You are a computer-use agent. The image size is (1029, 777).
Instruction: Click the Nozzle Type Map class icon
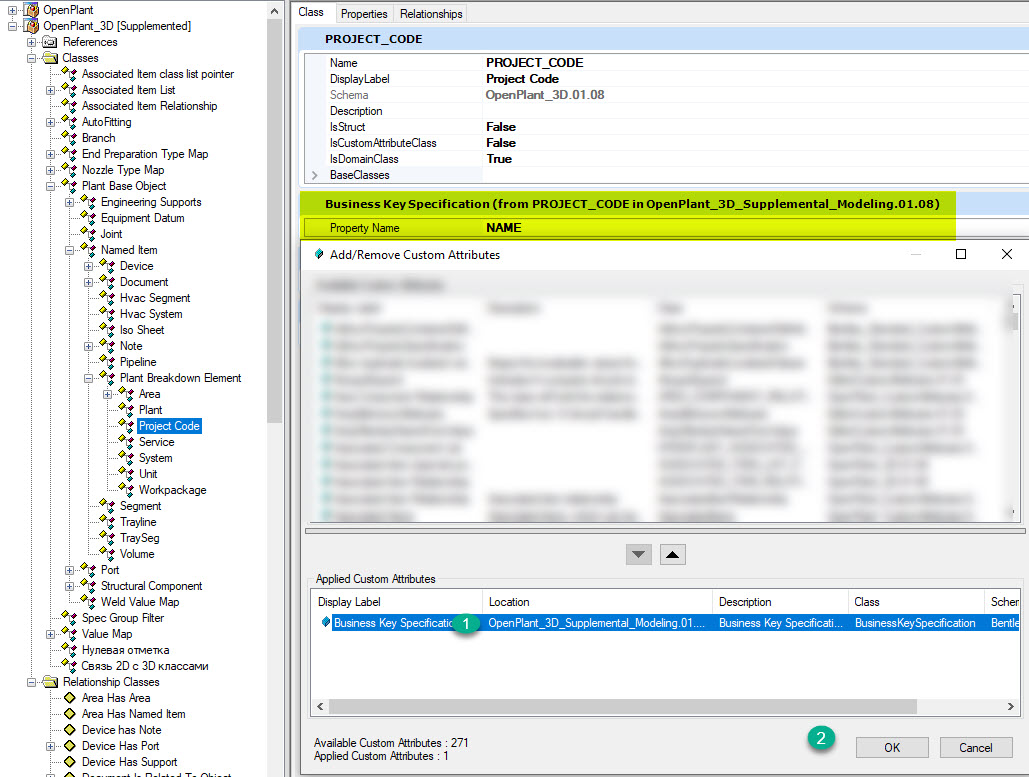(x=69, y=170)
